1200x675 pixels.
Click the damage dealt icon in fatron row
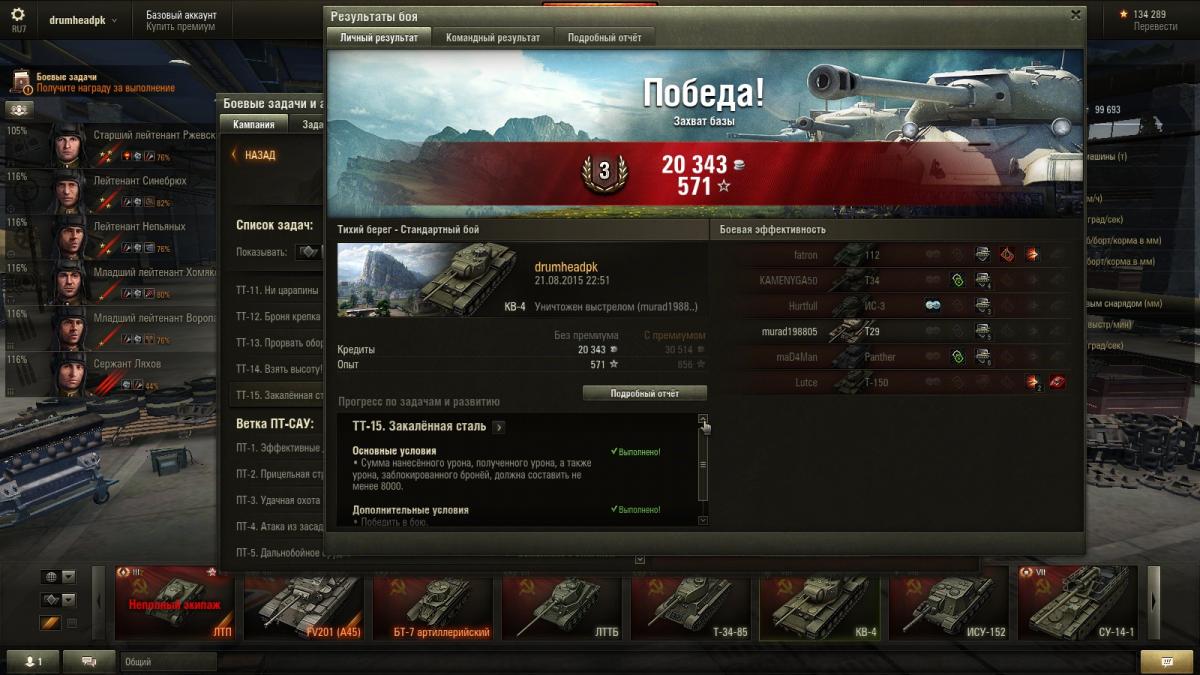point(982,254)
